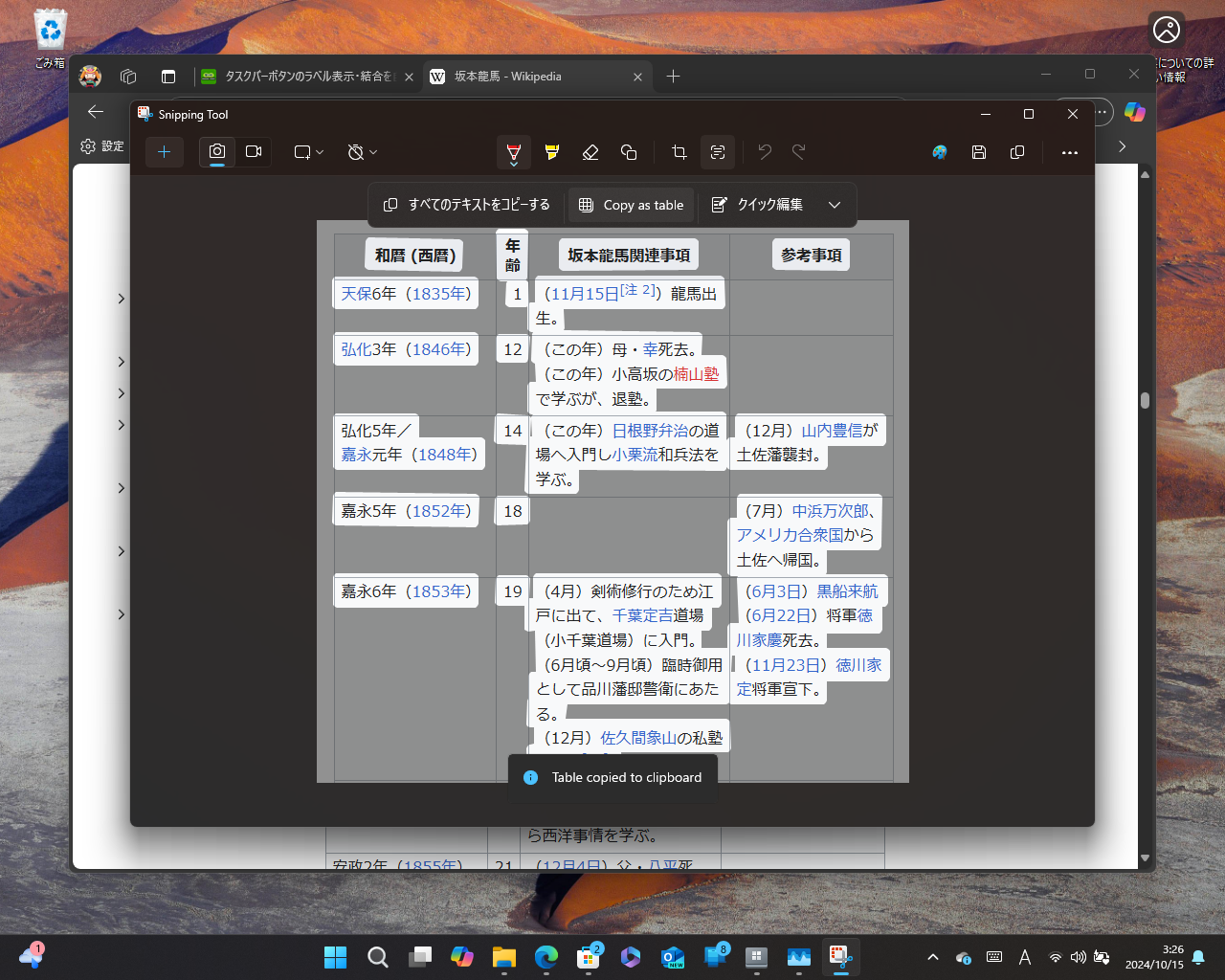1225x980 pixels.
Task: Copy the snip to clipboard
Action: [1016, 151]
